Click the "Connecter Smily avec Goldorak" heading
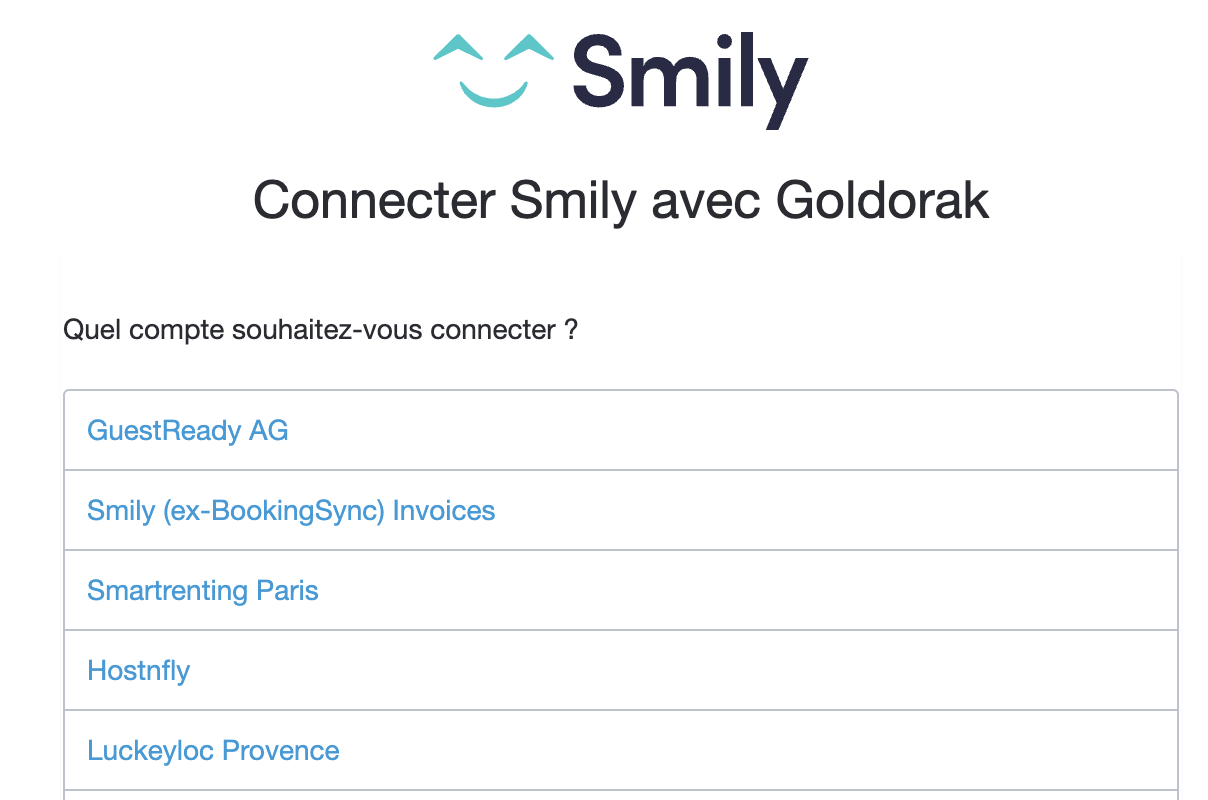The height and width of the screenshot is (800, 1208). click(621, 201)
